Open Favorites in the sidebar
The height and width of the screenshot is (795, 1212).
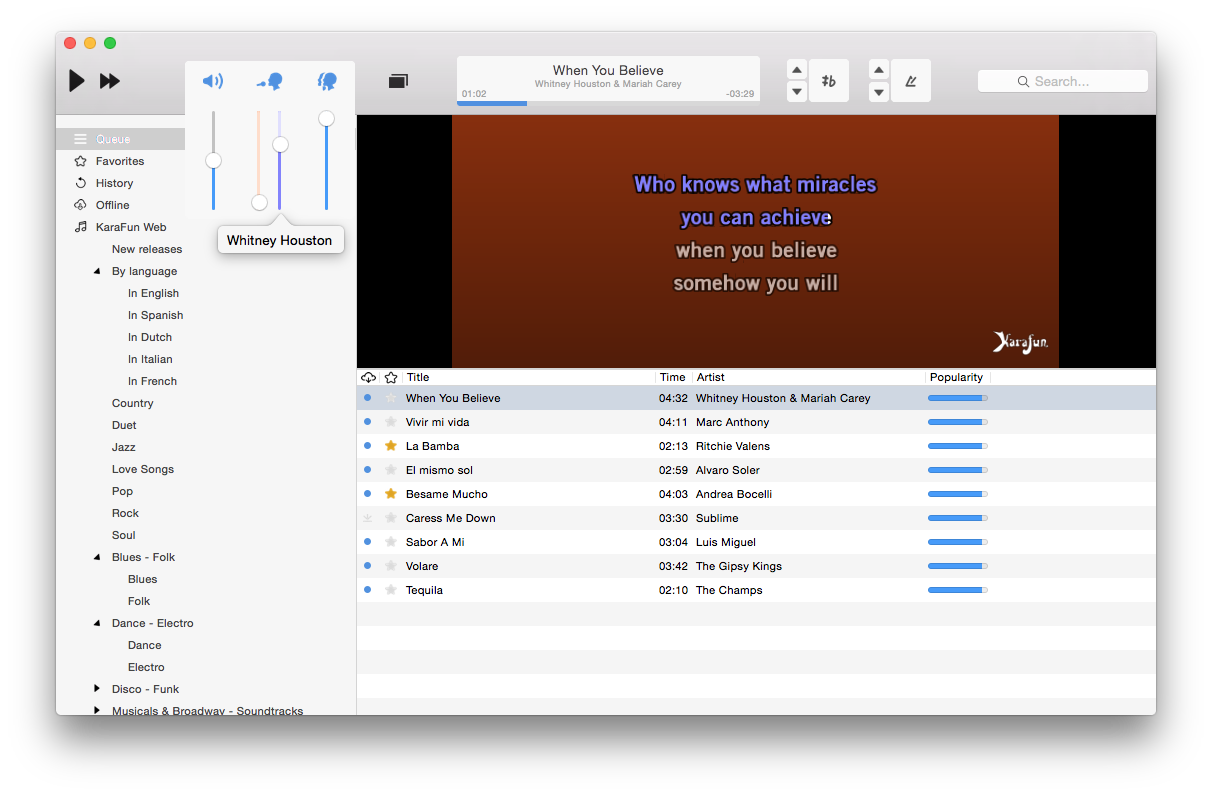point(120,161)
